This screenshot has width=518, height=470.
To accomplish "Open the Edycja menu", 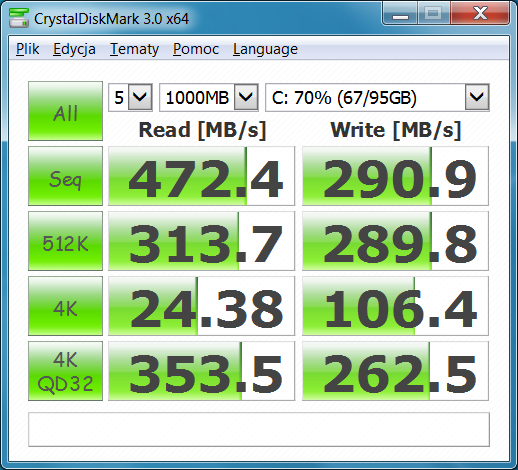I will coord(74,49).
